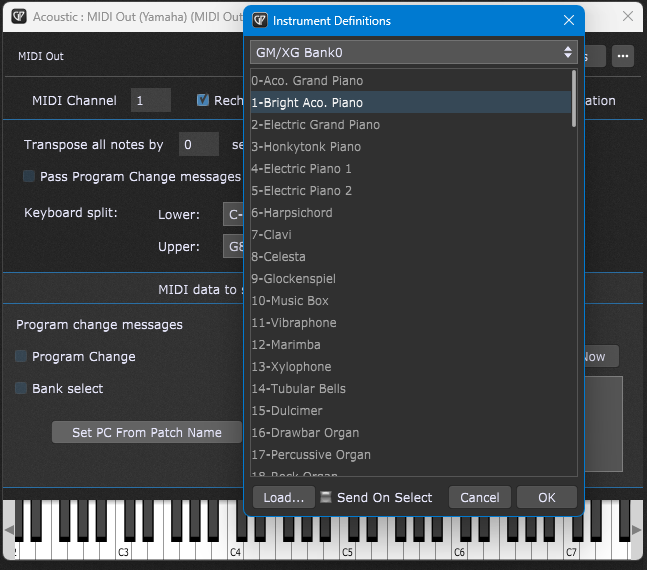Play the C7 piano key
This screenshot has height=570, width=647.
pyautogui.click(x=571, y=551)
